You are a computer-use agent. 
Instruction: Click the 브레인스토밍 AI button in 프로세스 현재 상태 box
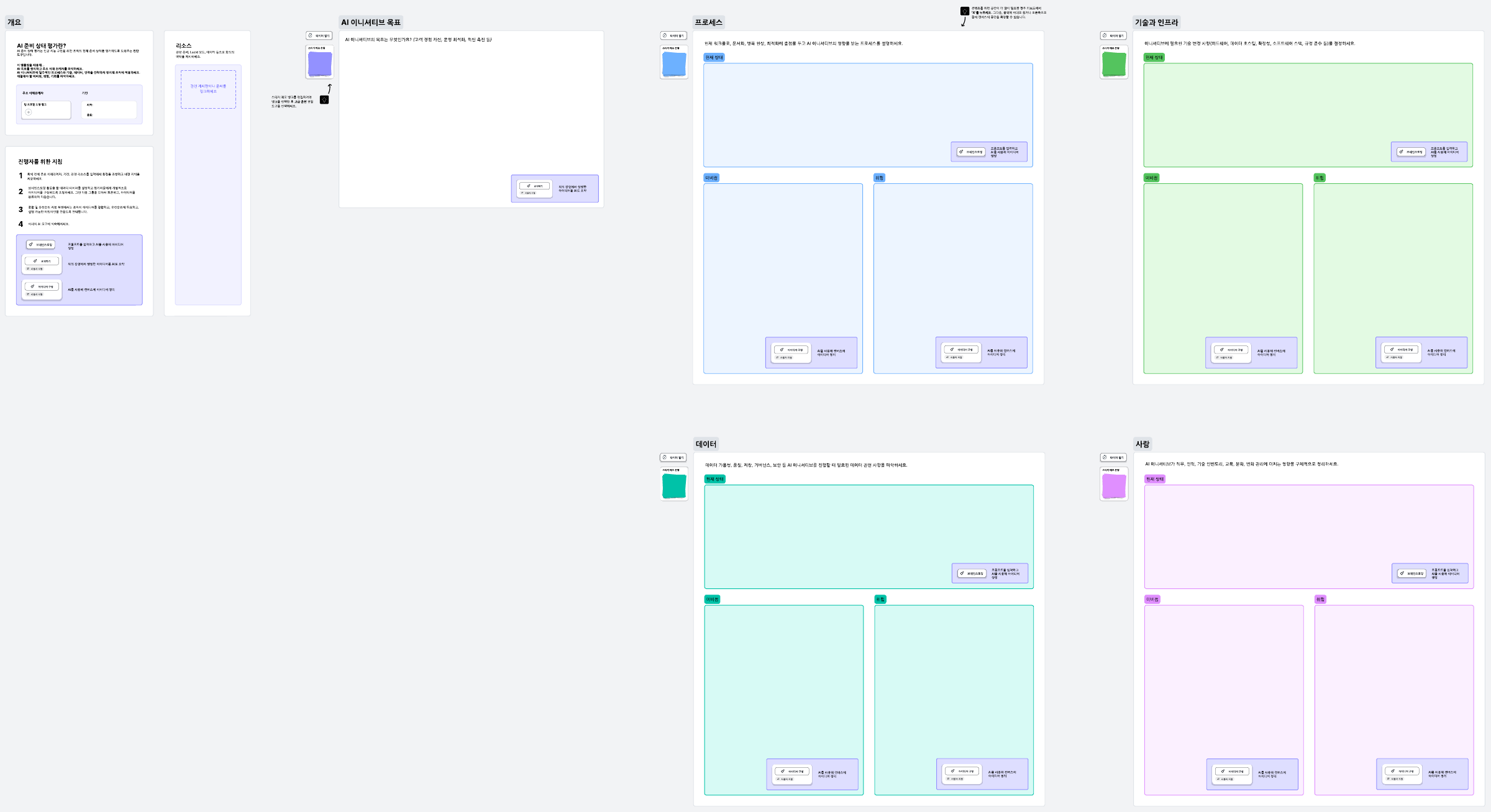point(971,152)
